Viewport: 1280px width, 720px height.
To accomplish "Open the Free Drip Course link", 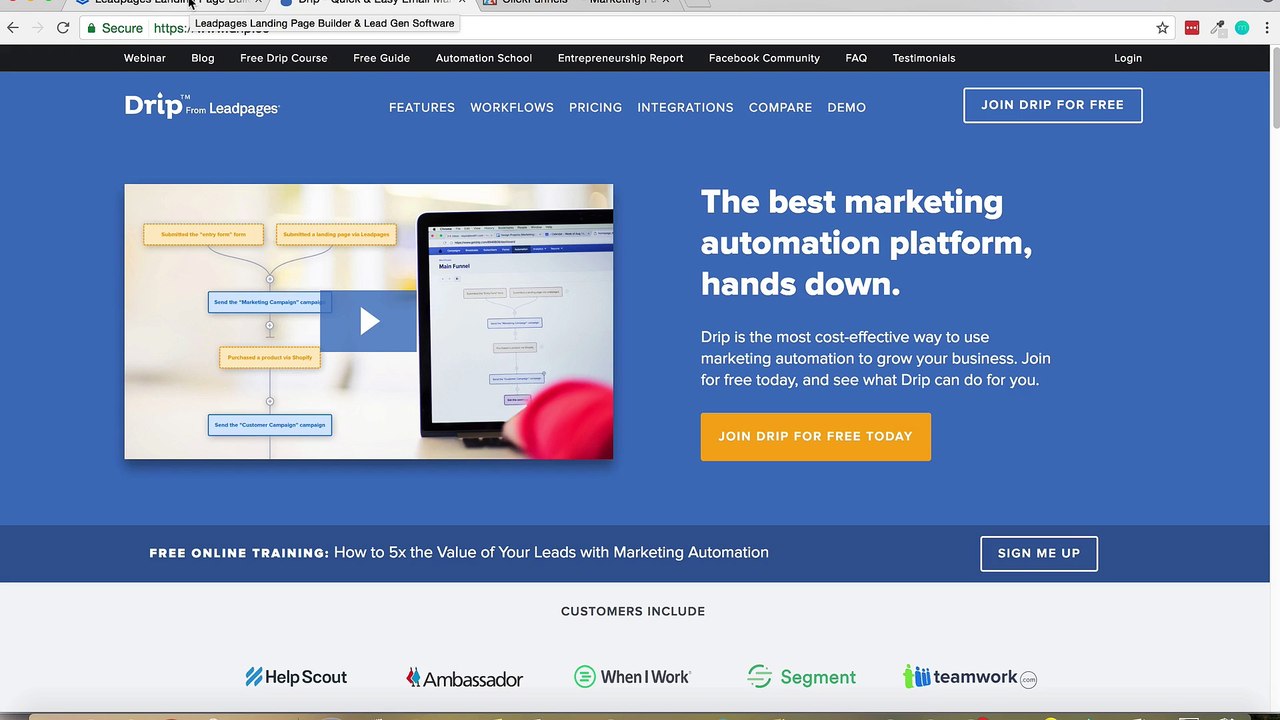I will [284, 58].
